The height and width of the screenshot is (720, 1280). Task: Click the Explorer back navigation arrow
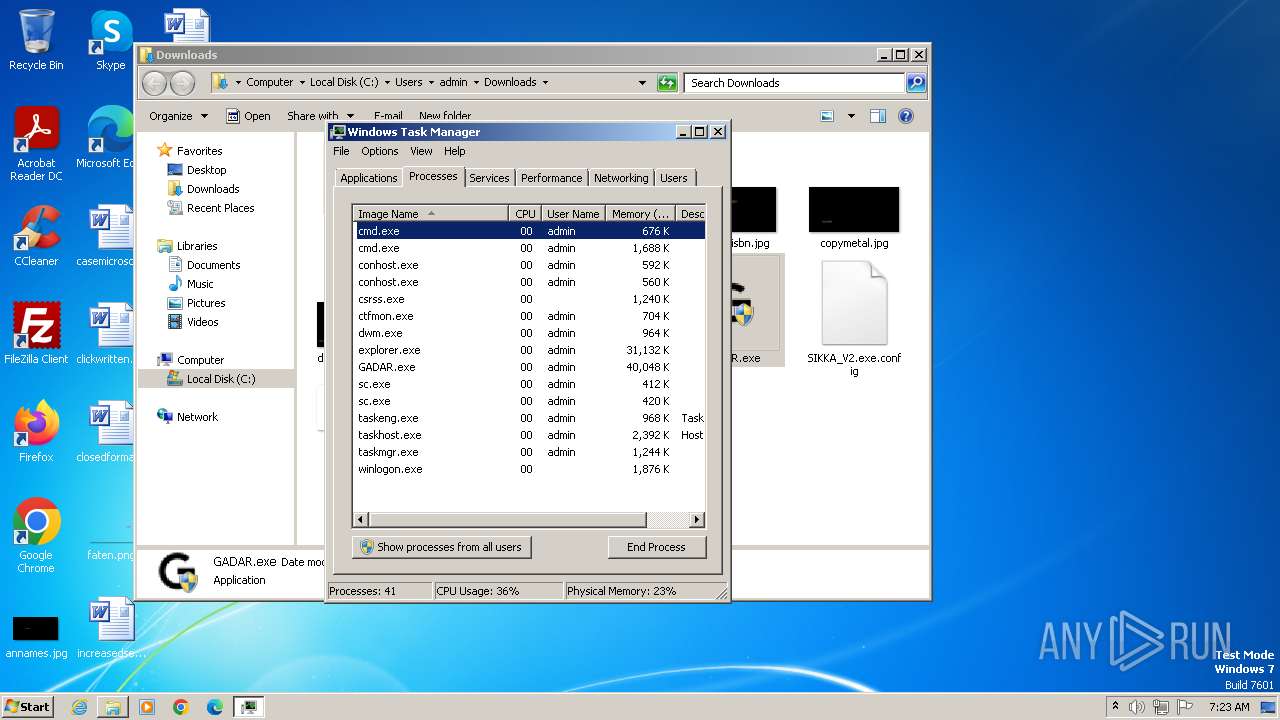(x=154, y=83)
